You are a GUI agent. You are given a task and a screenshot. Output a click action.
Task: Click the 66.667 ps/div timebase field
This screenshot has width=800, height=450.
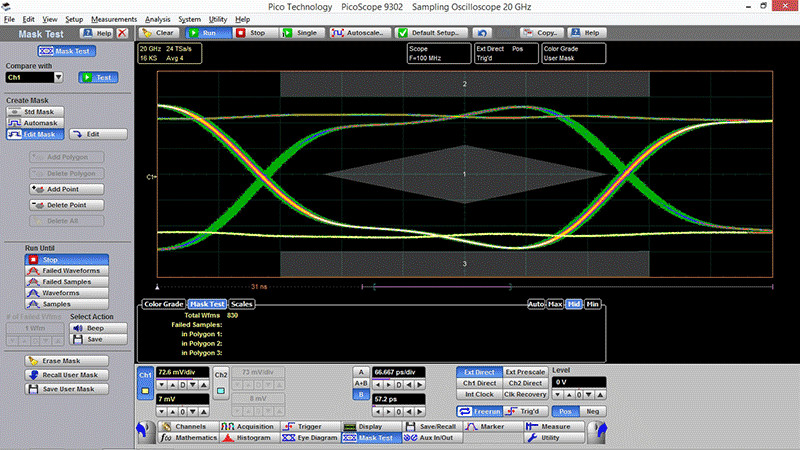(x=397, y=370)
